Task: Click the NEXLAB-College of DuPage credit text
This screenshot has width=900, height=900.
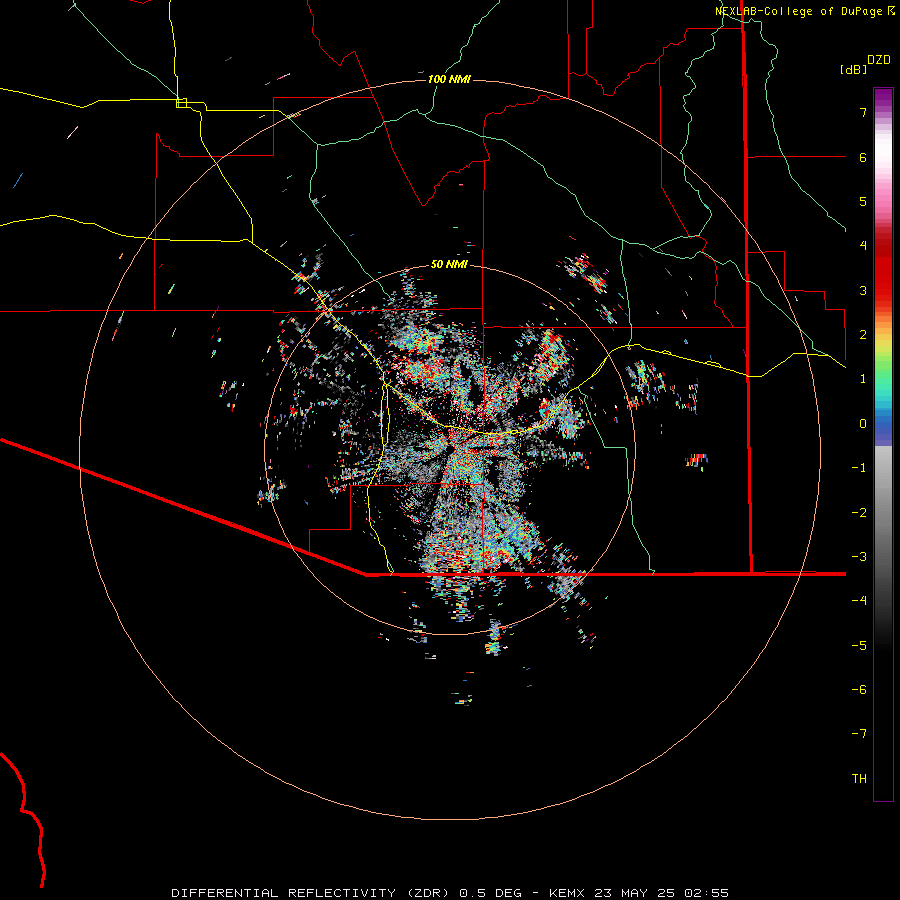Action: pos(798,11)
